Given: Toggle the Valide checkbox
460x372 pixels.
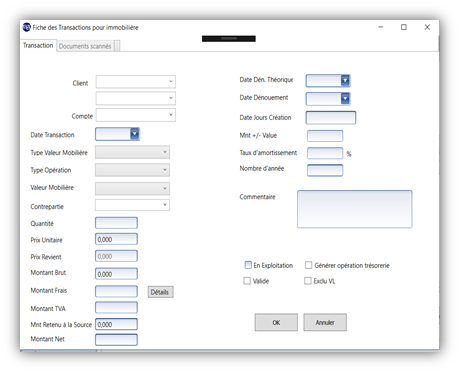Looking at the screenshot, I should pyautogui.click(x=247, y=281).
